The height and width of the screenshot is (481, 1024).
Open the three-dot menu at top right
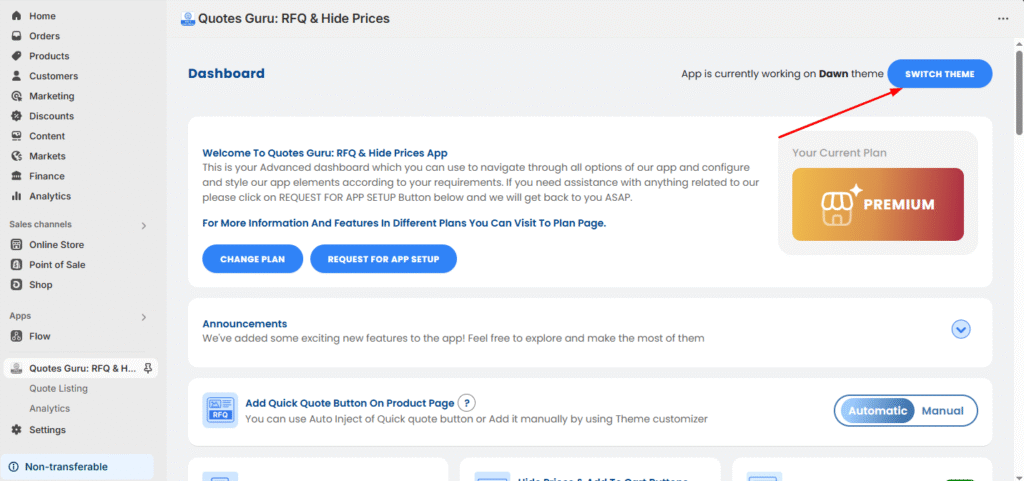click(x=1003, y=19)
